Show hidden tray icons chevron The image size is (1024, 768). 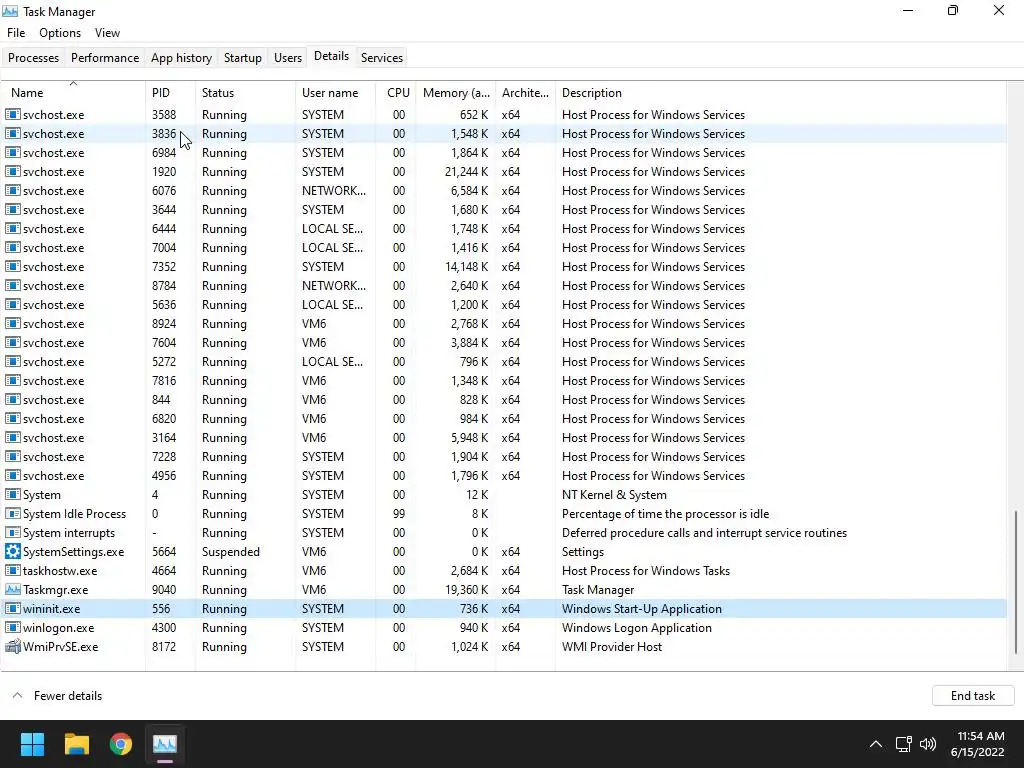click(x=876, y=744)
